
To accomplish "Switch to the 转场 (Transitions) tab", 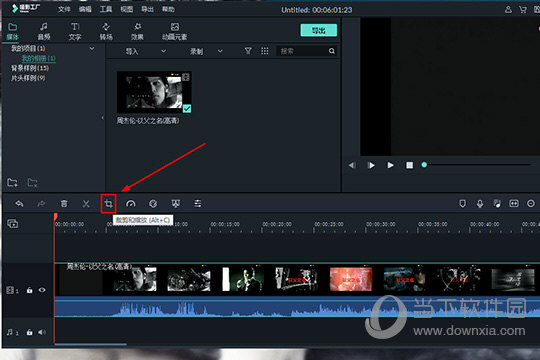I will pyautogui.click(x=106, y=31).
